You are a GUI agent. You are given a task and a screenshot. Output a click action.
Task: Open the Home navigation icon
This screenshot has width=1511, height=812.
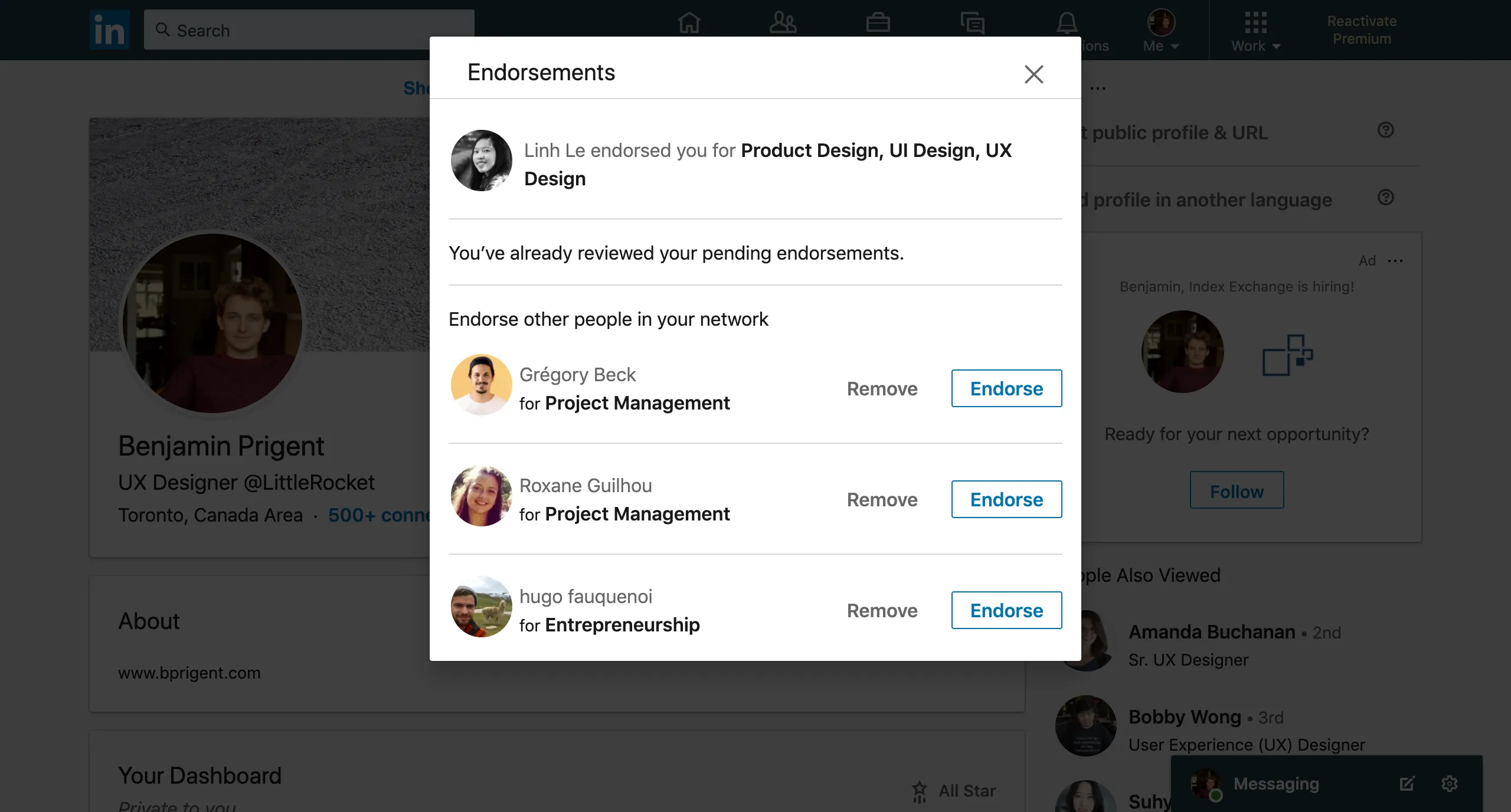pos(688,24)
